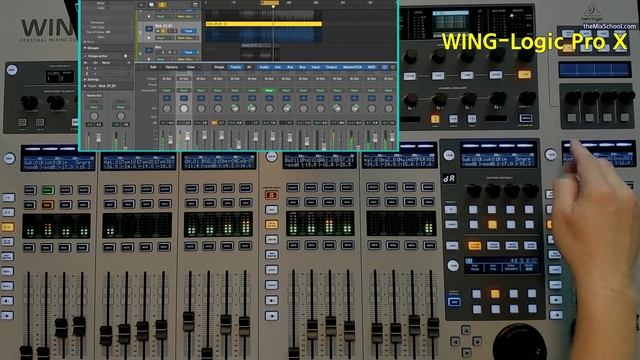This screenshot has width=640, height=360.
Task: Click the Kick track's instrument icon
Action: 149,29
